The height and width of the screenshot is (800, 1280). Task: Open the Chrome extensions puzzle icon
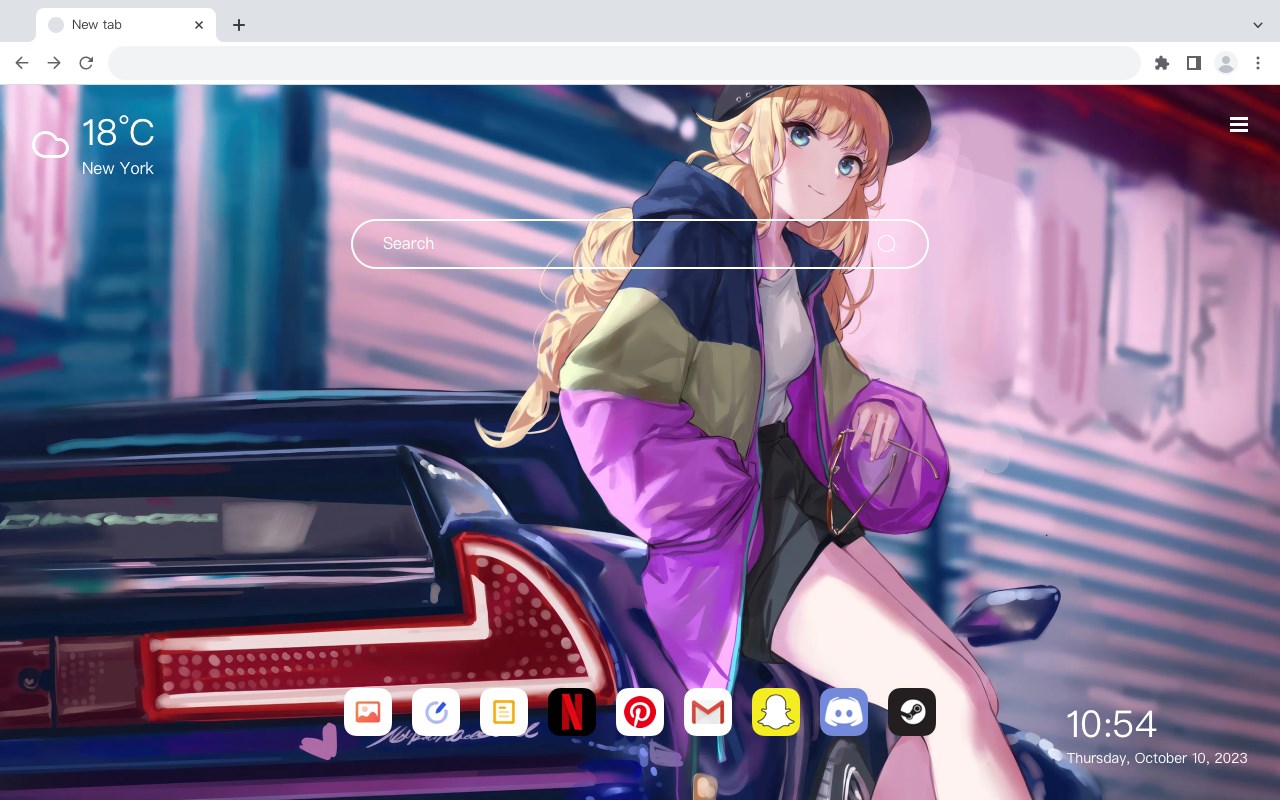(1162, 63)
